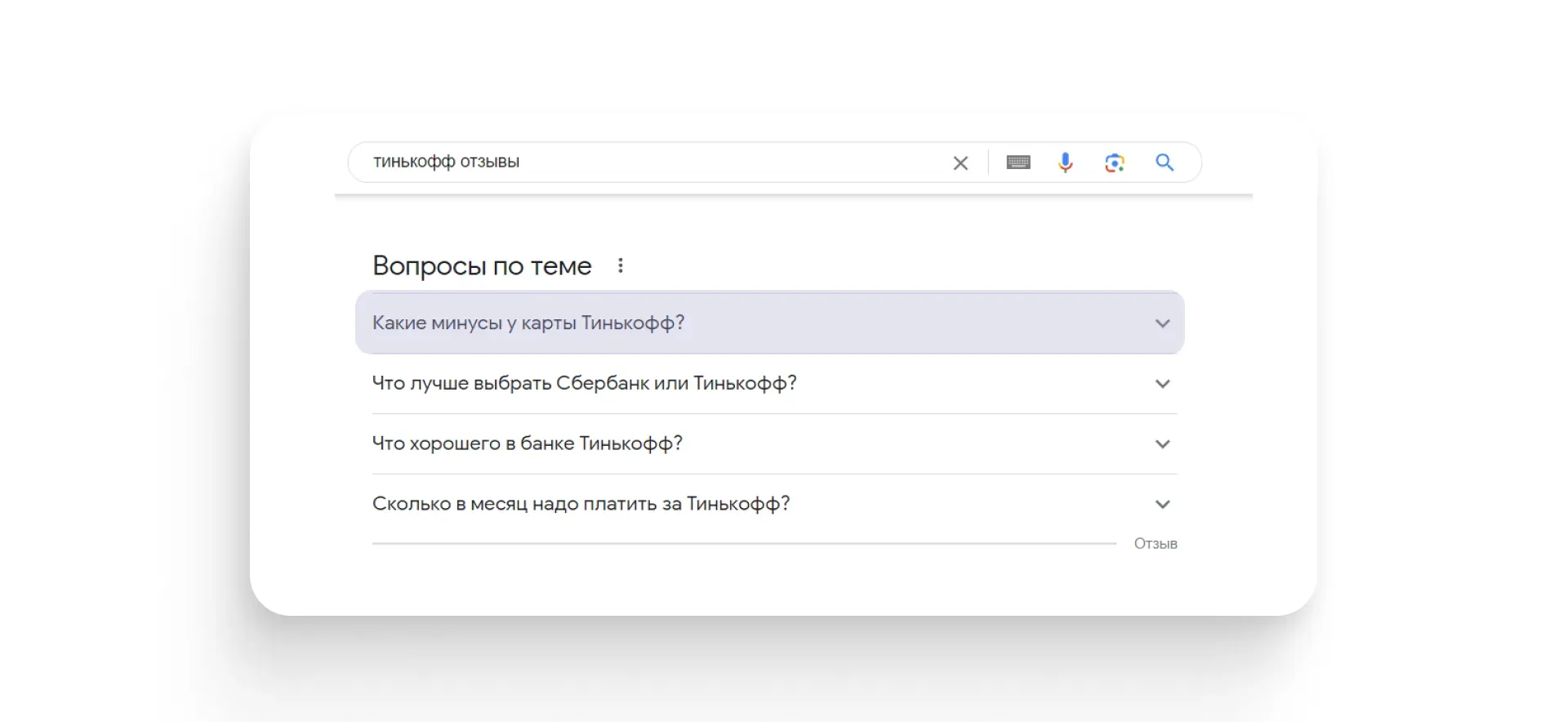Open question Что хорошего в банке Тинькофф?
1568x722 pixels.
point(774,443)
